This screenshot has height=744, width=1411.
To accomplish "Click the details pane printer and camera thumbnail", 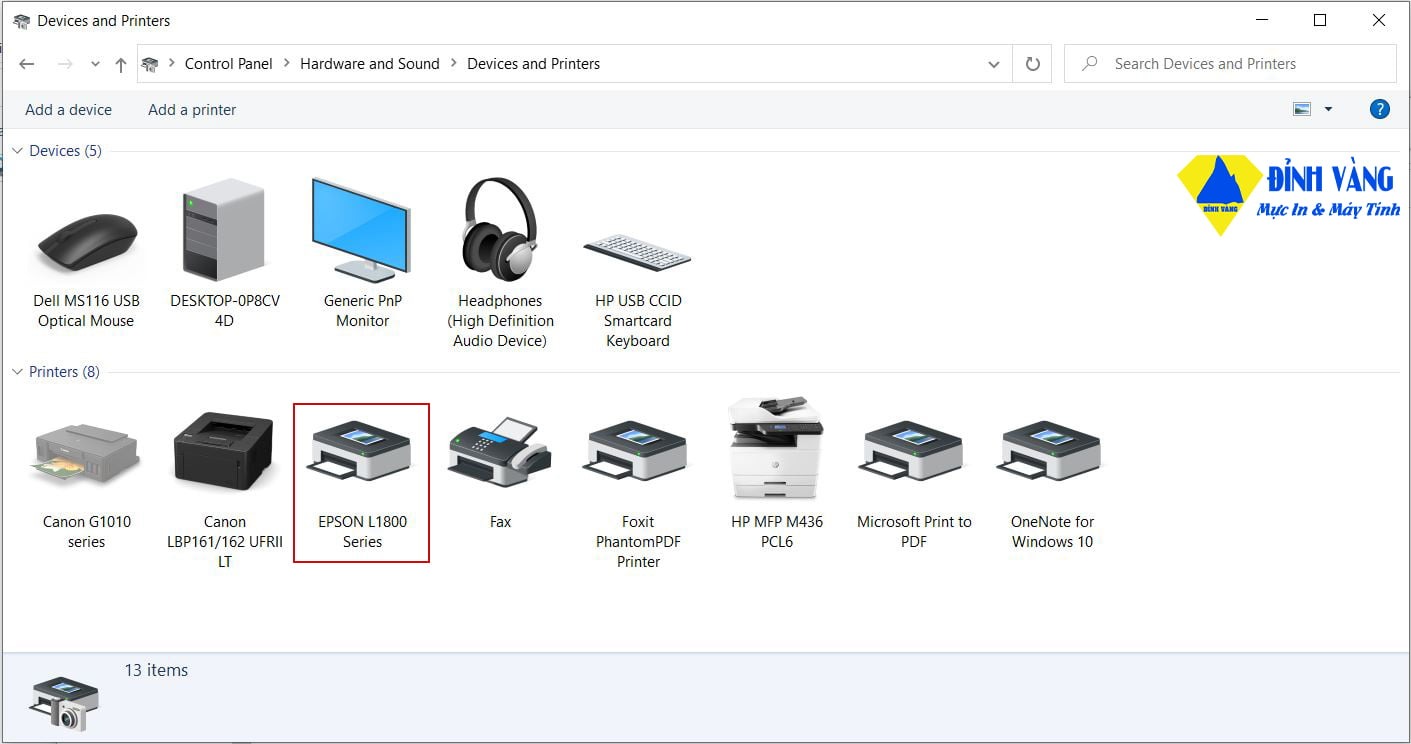I will tap(65, 703).
